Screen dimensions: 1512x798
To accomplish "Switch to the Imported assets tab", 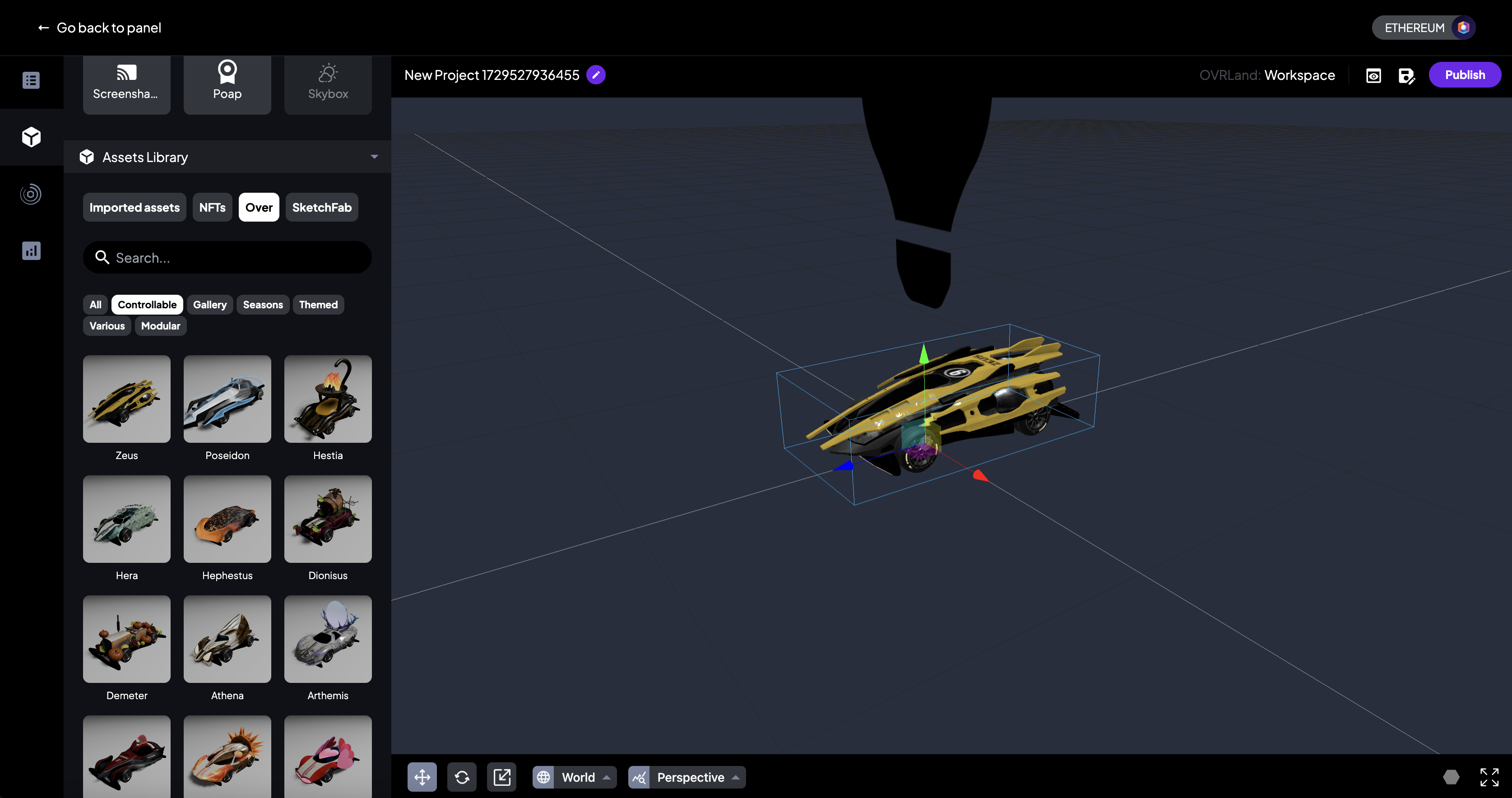I will (135, 207).
